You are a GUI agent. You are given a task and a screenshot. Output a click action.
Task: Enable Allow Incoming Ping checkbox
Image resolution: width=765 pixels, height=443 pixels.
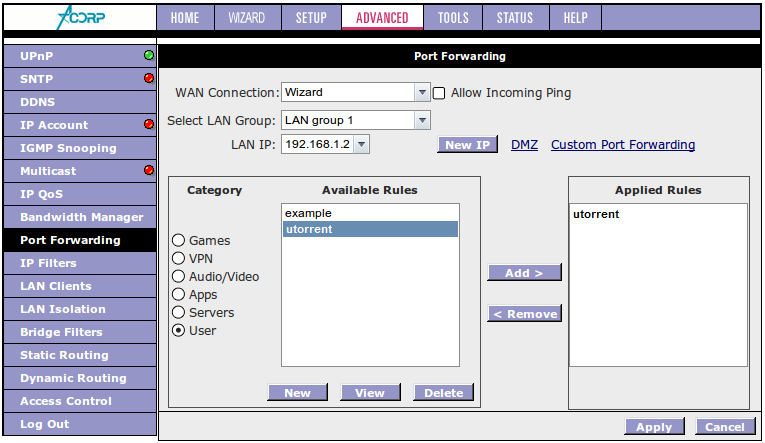[x=439, y=93]
